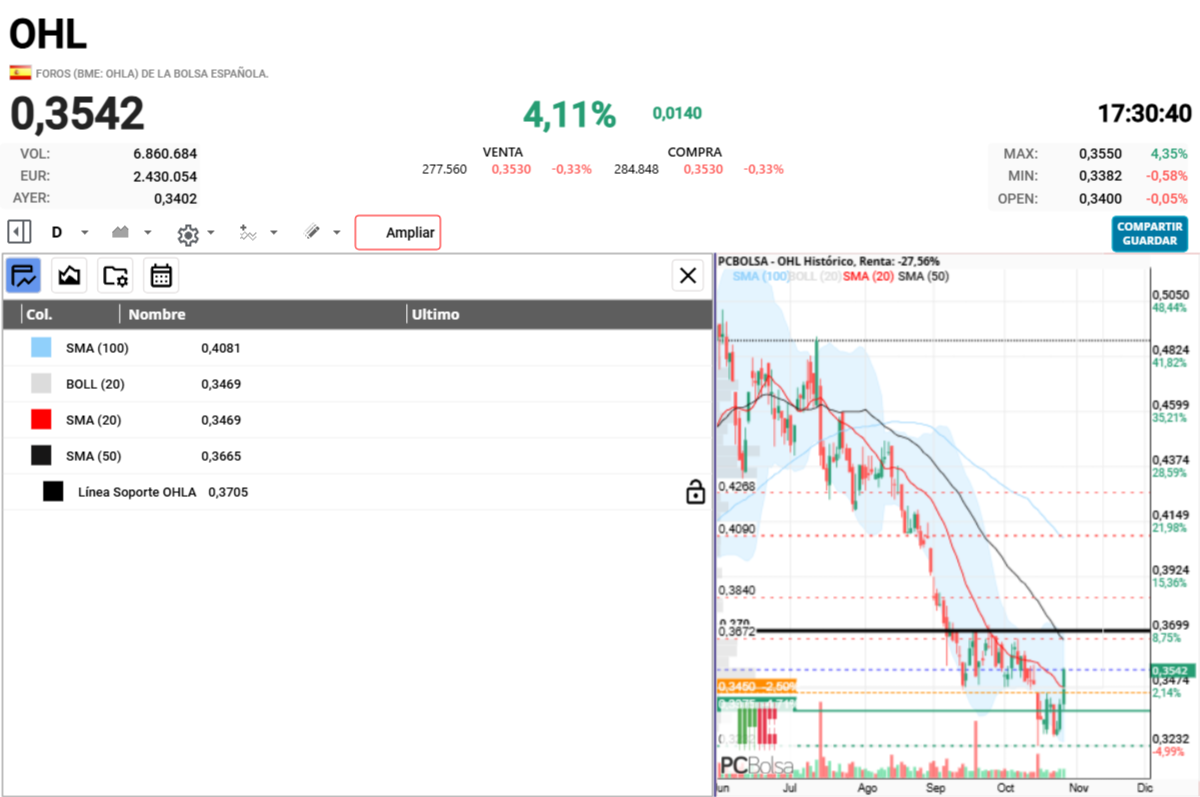Viewport: 1200px width, 797px height.
Task: Expand the settings gear dropdown arrow
Action: 211,232
